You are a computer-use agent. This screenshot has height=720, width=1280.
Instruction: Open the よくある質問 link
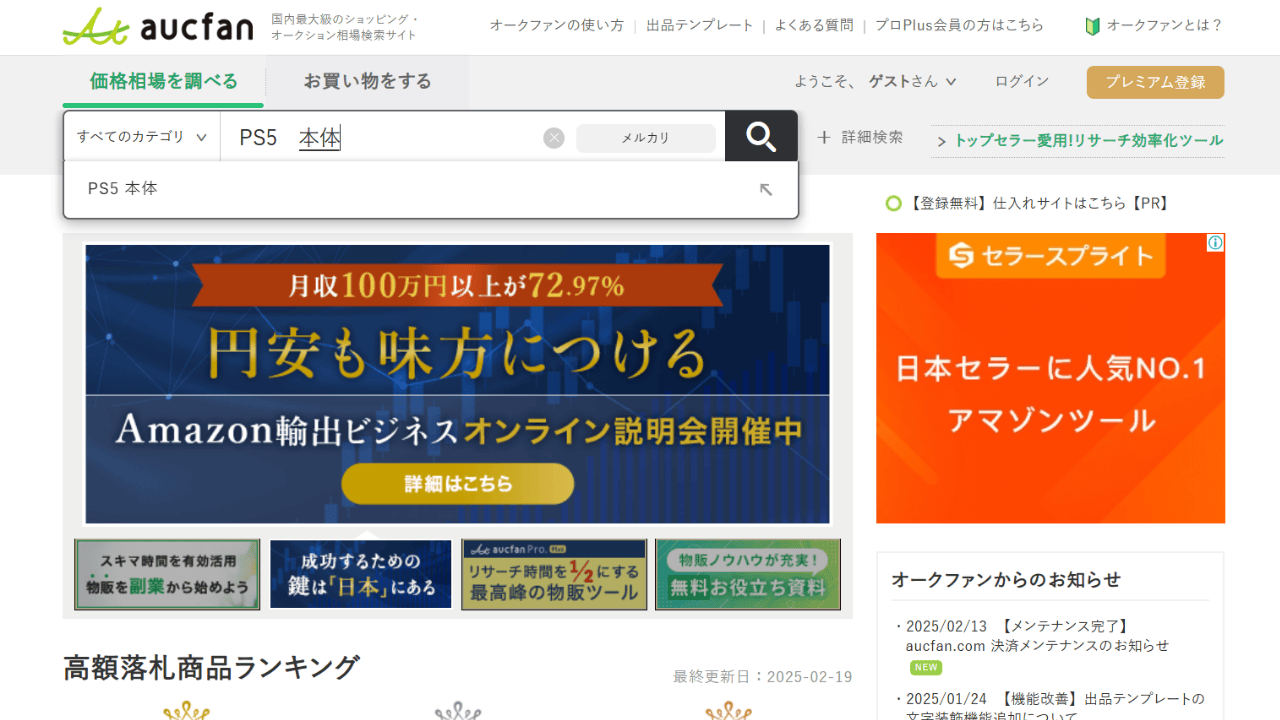pyautogui.click(x=813, y=26)
